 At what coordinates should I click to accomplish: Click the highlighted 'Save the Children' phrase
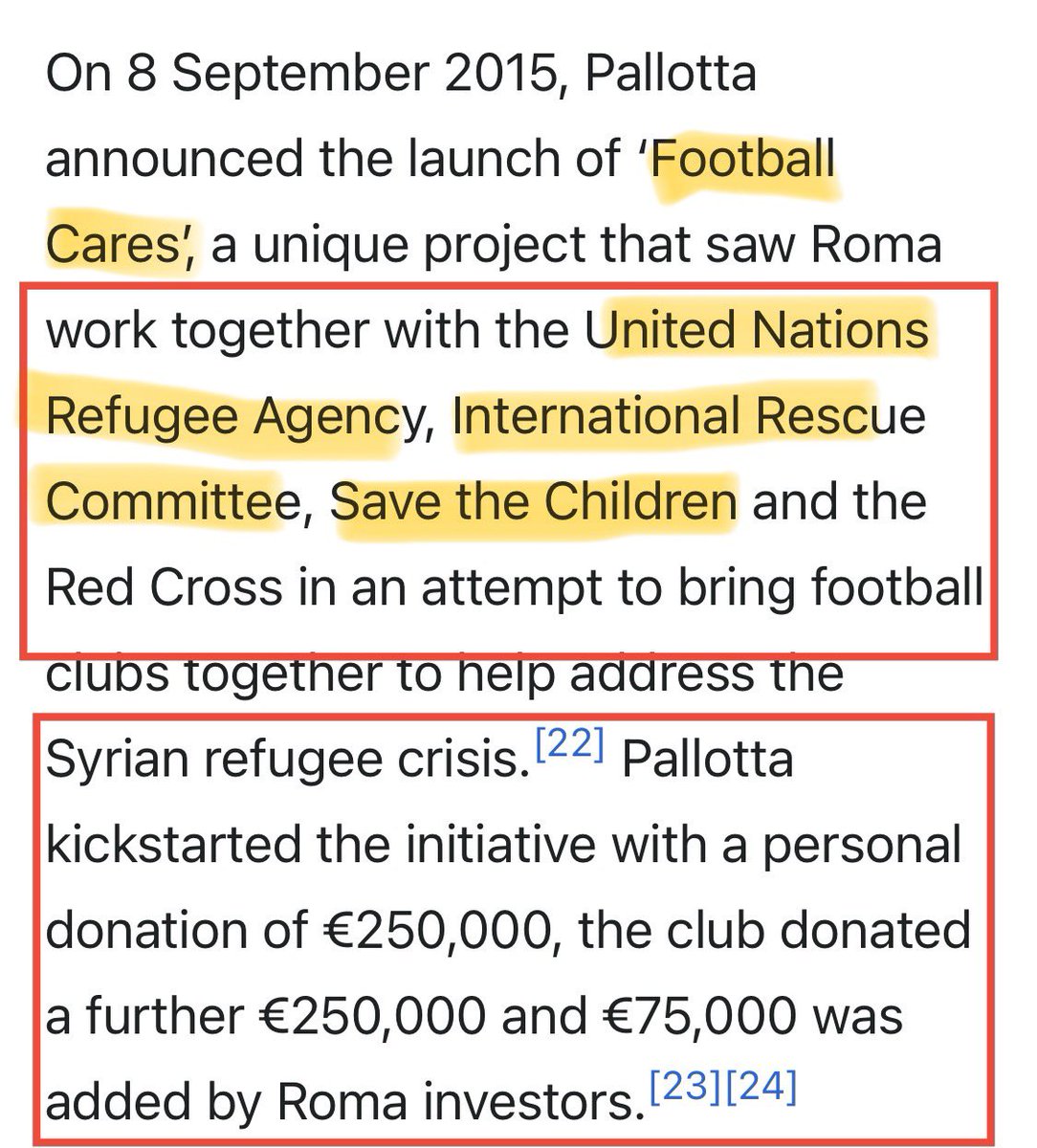tap(536, 501)
